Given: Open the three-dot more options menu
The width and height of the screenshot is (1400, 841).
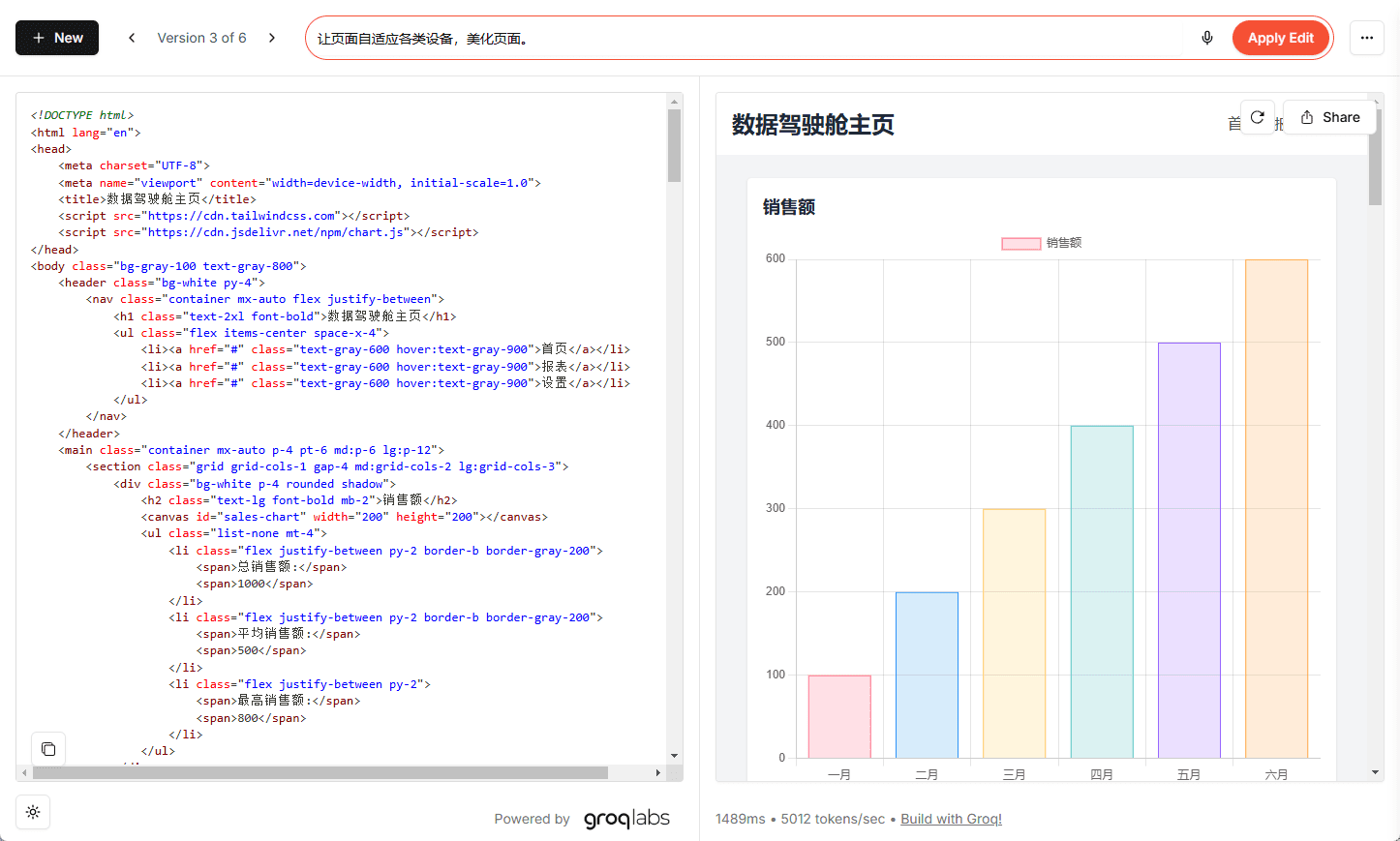Looking at the screenshot, I should (x=1367, y=38).
